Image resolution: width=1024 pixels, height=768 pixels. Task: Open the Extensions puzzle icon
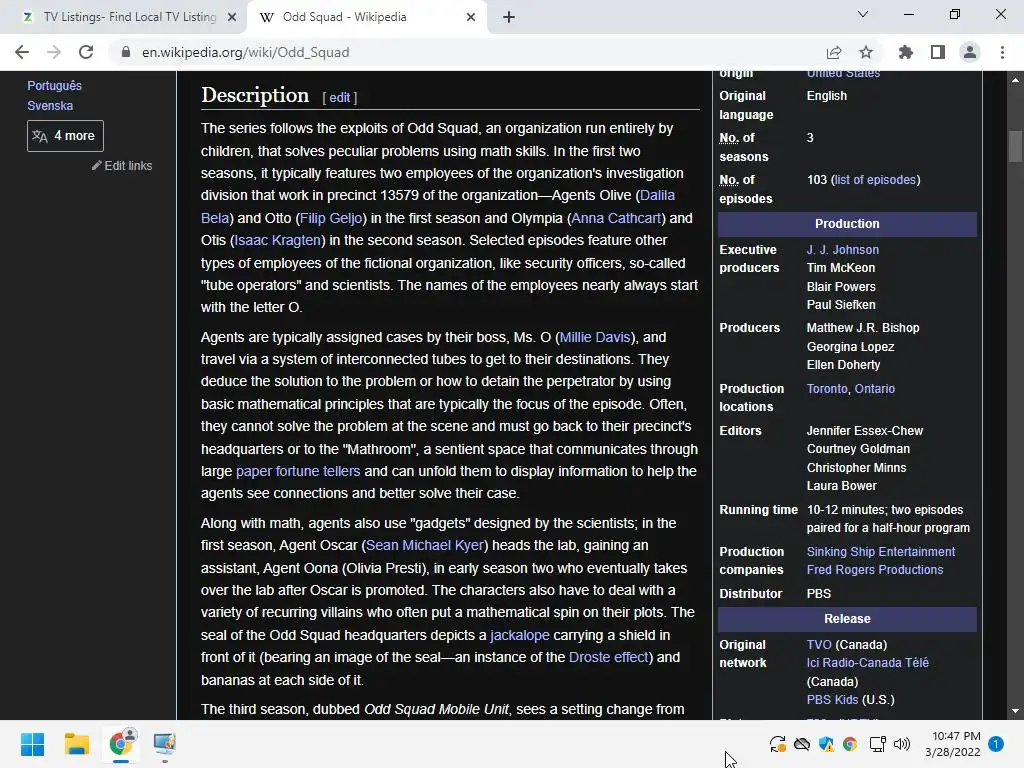tap(906, 52)
